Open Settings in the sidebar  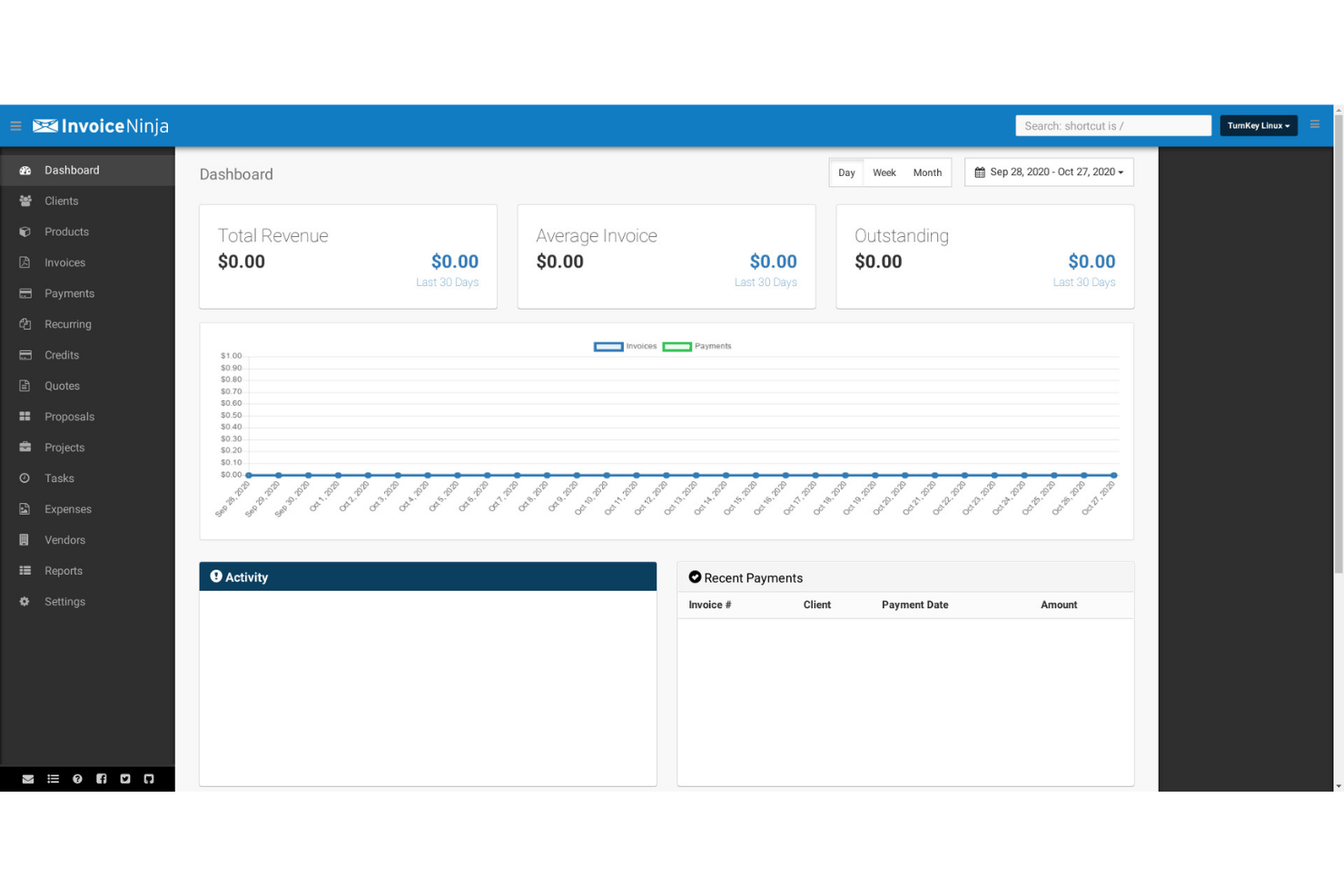coord(87,602)
